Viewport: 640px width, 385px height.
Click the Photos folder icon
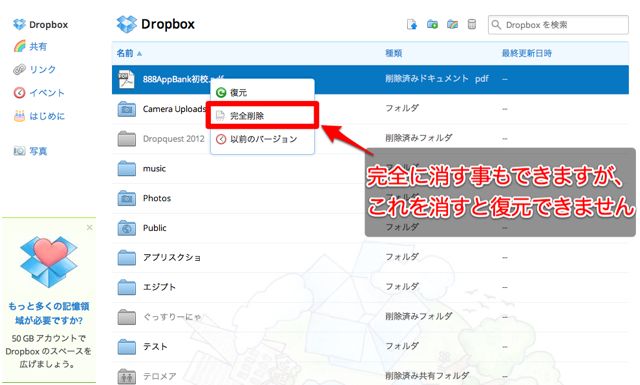click(127, 198)
